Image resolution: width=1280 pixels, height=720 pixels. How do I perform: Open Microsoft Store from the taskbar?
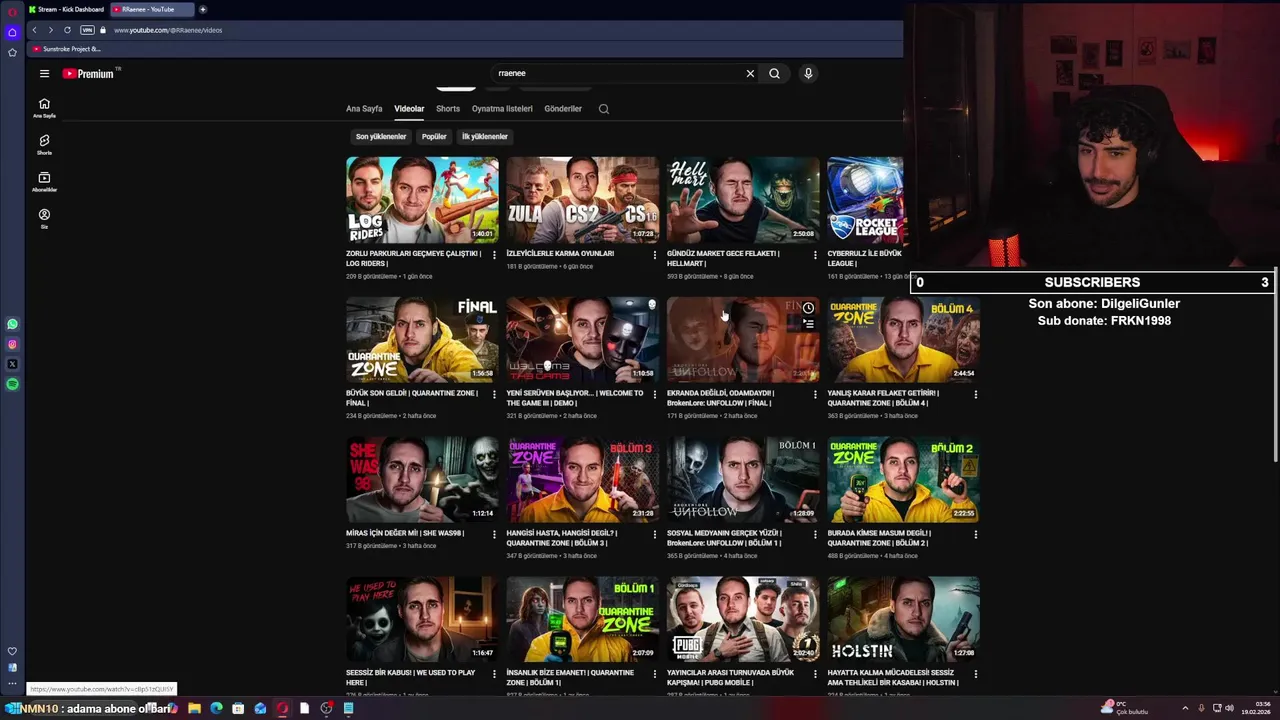tap(238, 708)
